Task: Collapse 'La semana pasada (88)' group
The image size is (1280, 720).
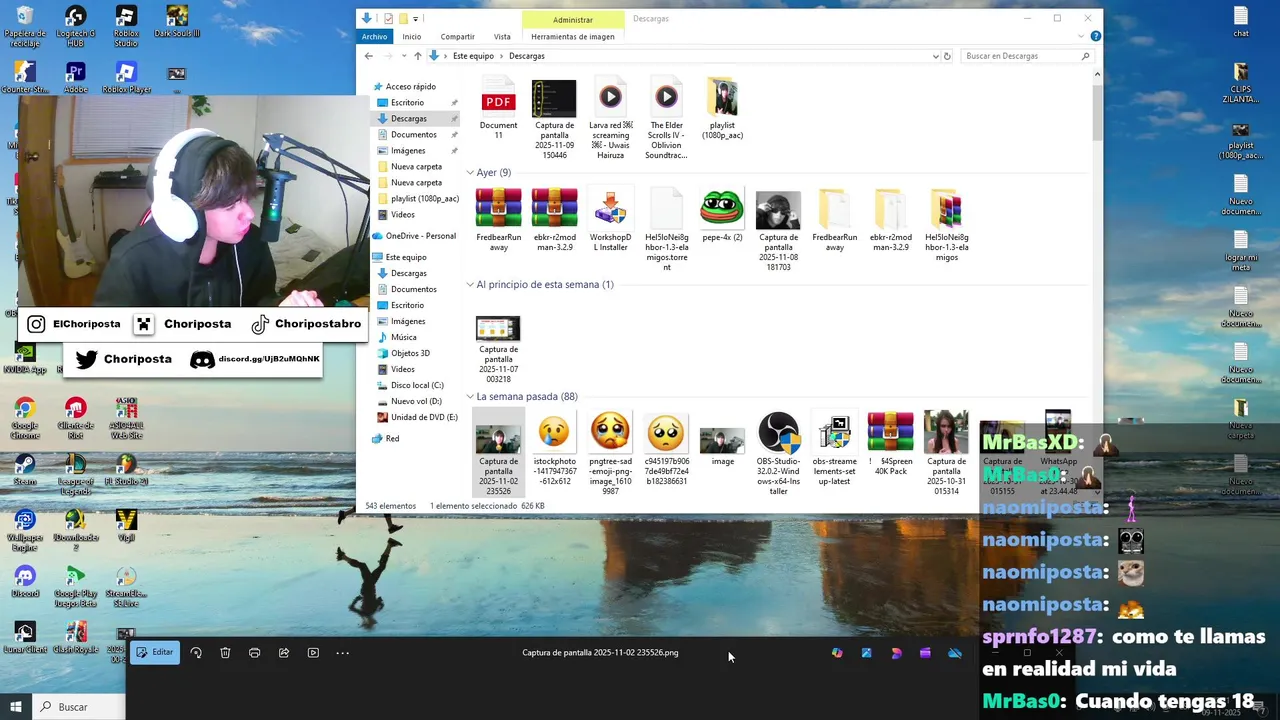Action: pos(470,397)
